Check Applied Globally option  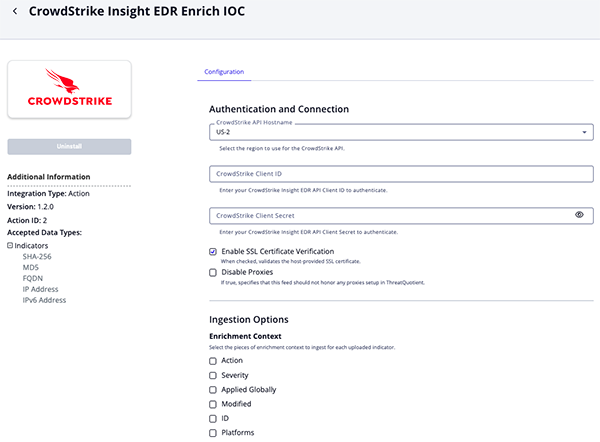pos(213,390)
